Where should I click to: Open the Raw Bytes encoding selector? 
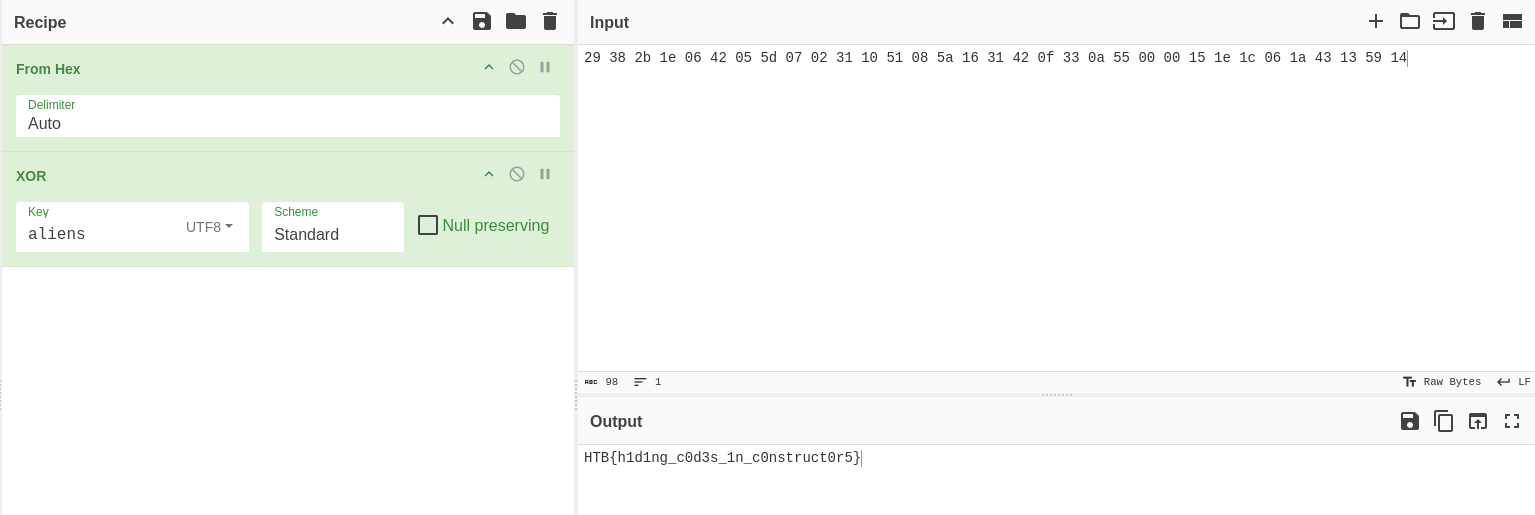coord(1442,382)
